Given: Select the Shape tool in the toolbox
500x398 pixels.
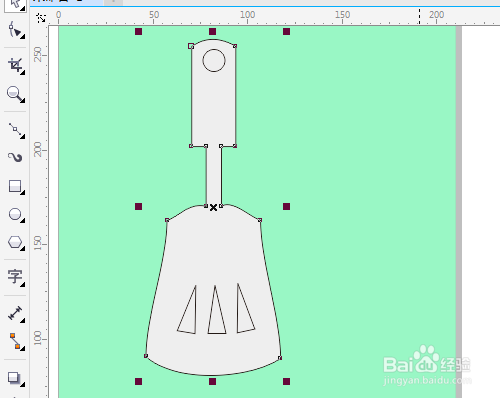Looking at the screenshot, I should click(x=15, y=30).
